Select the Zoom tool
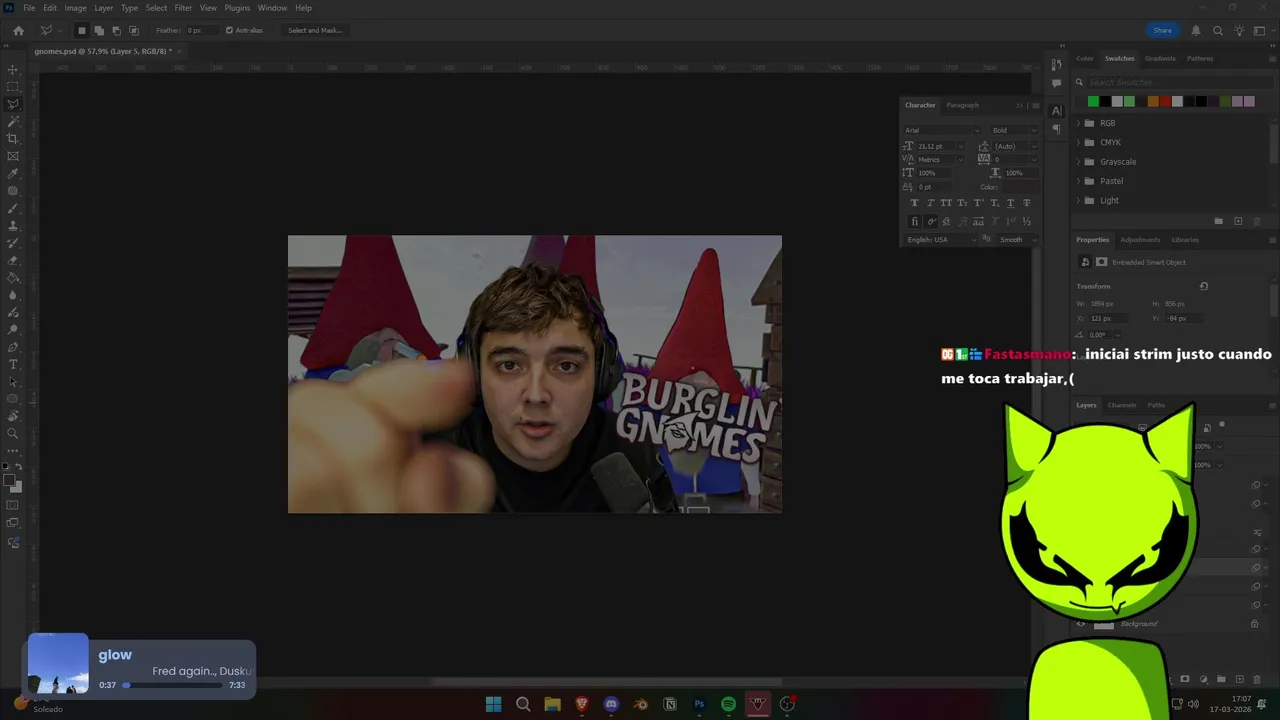The image size is (1280, 720). pyautogui.click(x=13, y=433)
